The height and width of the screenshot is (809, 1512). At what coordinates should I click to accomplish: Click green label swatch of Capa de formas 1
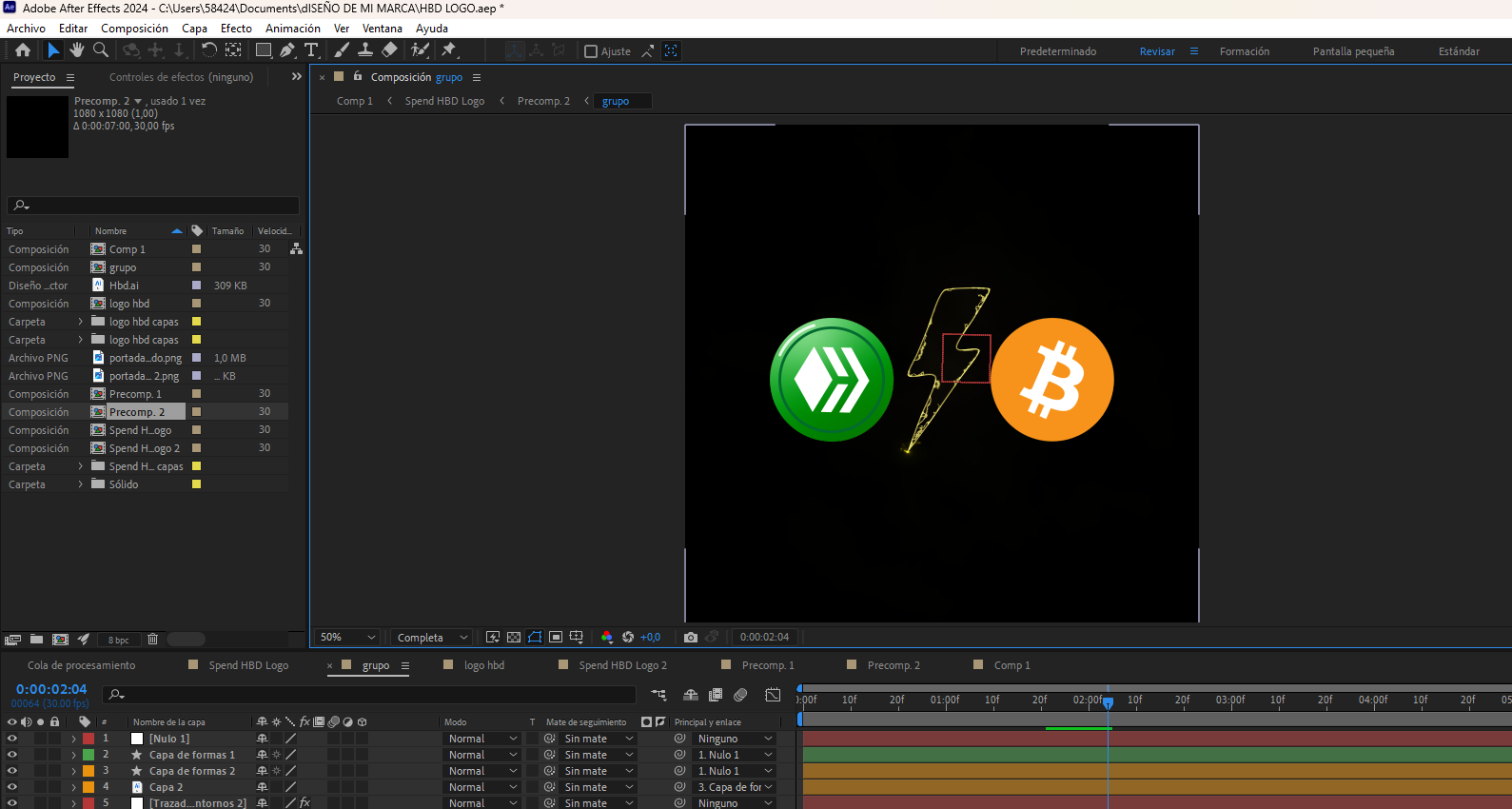tap(88, 755)
